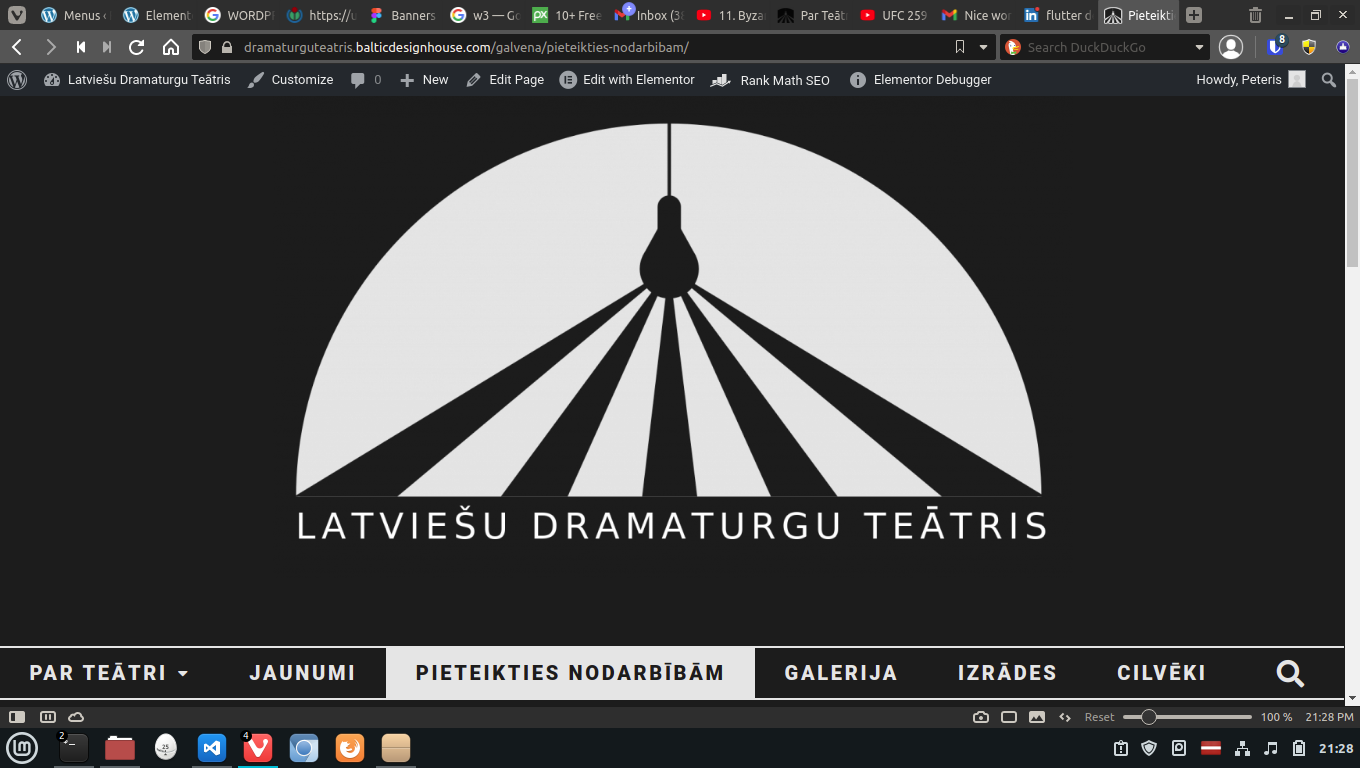
Task: Focus the Search DuckDuckGo field
Action: click(x=1105, y=47)
